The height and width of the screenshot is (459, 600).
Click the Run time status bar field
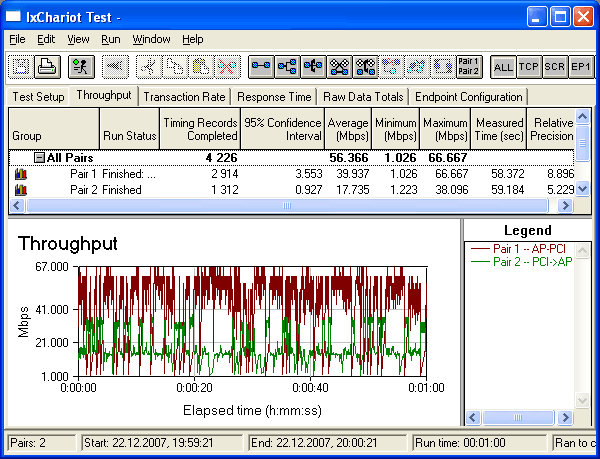tap(480, 443)
